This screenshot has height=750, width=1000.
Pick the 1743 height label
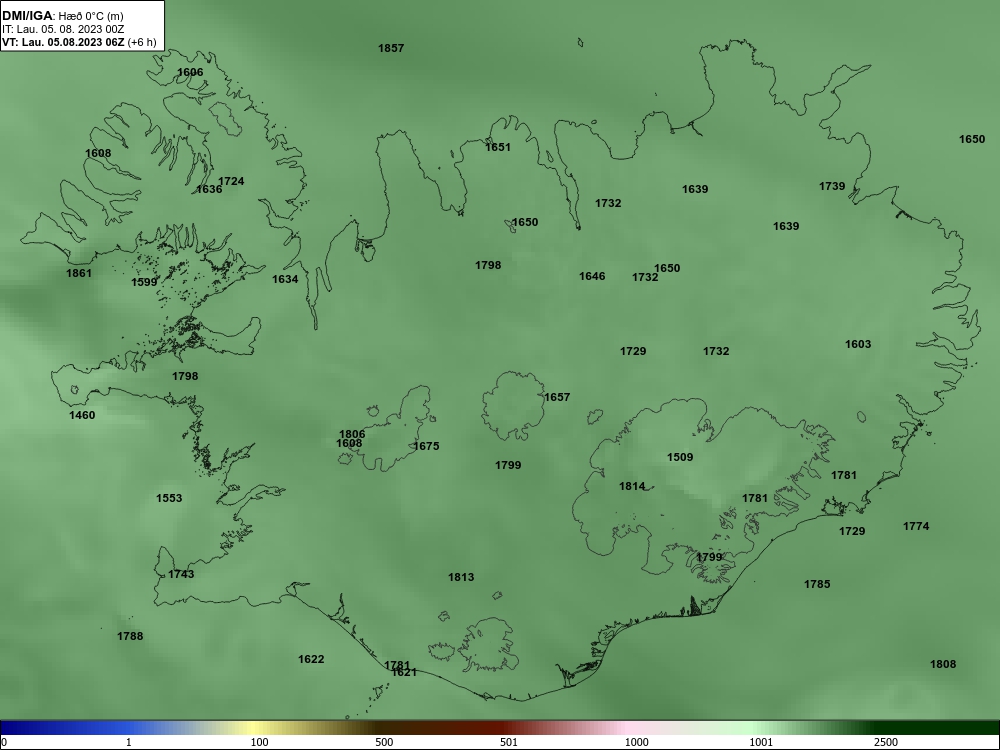coord(181,575)
